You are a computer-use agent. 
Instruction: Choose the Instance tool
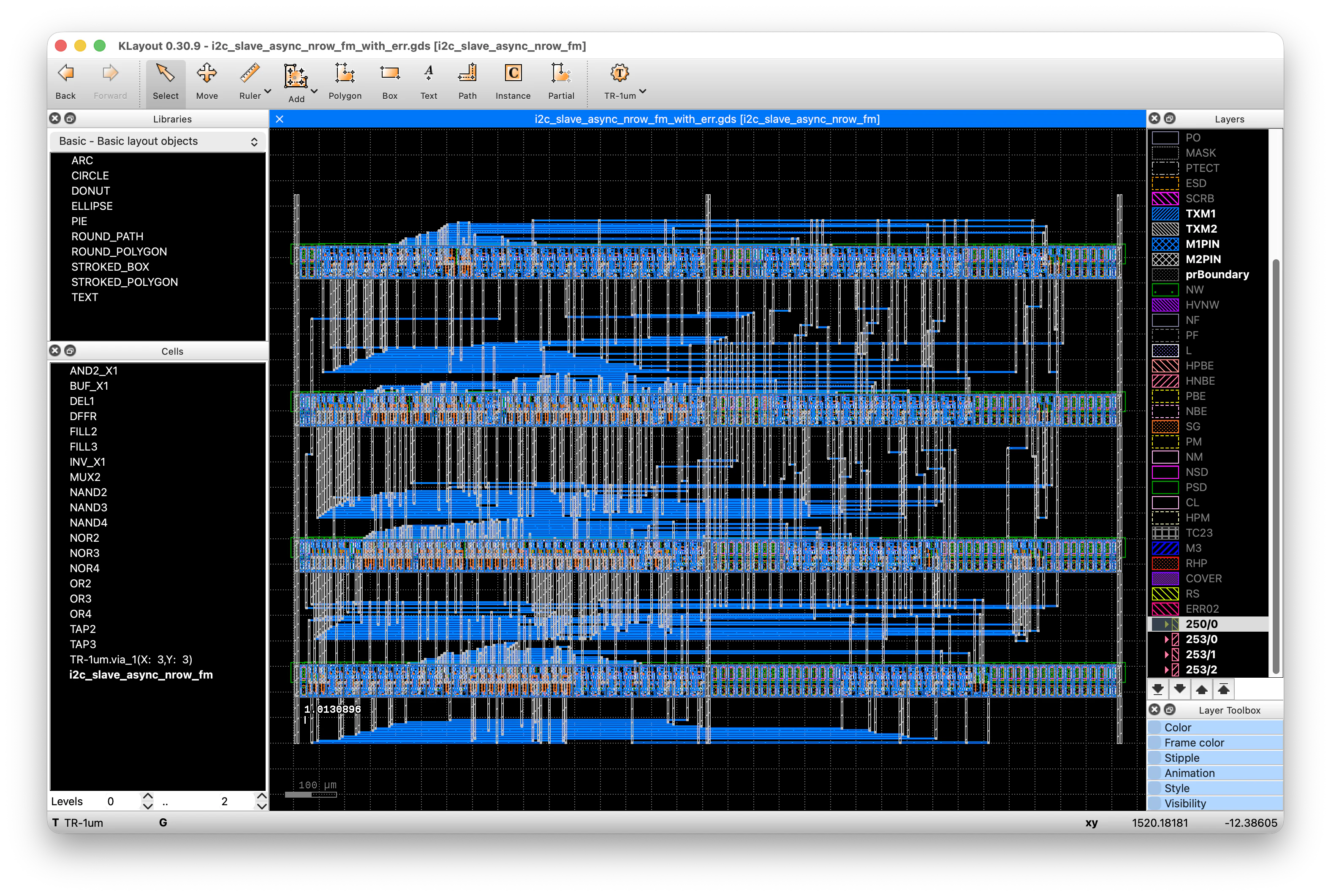pyautogui.click(x=513, y=82)
